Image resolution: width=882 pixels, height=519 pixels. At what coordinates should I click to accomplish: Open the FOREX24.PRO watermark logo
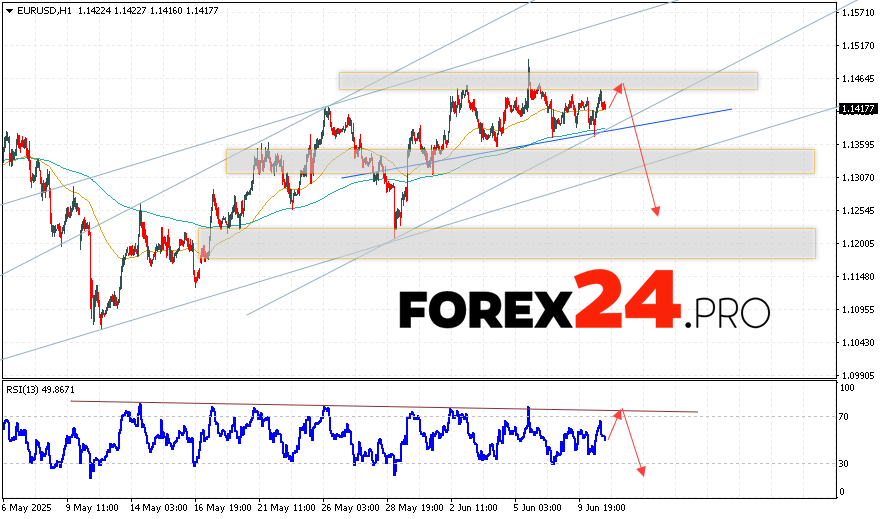(x=584, y=301)
